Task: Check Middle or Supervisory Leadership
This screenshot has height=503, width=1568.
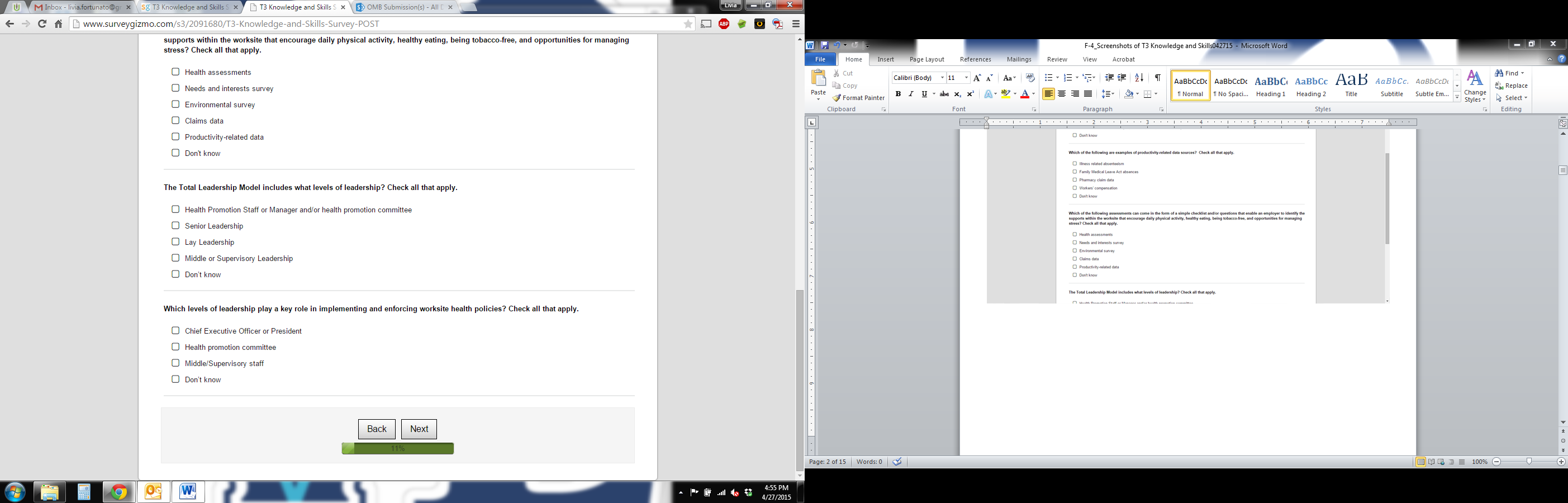Action: coord(175,258)
